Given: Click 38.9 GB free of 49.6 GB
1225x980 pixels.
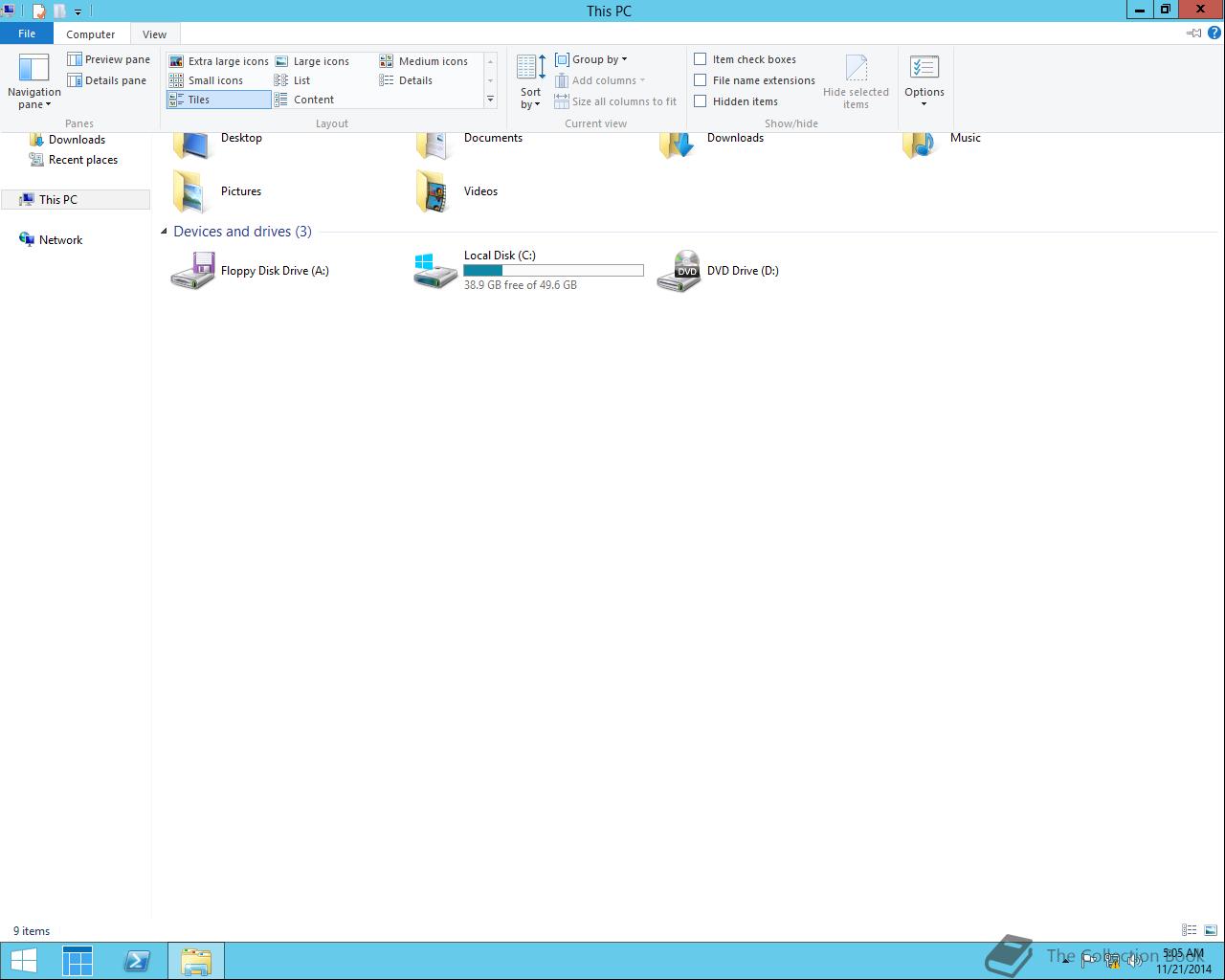Looking at the screenshot, I should pos(521,285).
